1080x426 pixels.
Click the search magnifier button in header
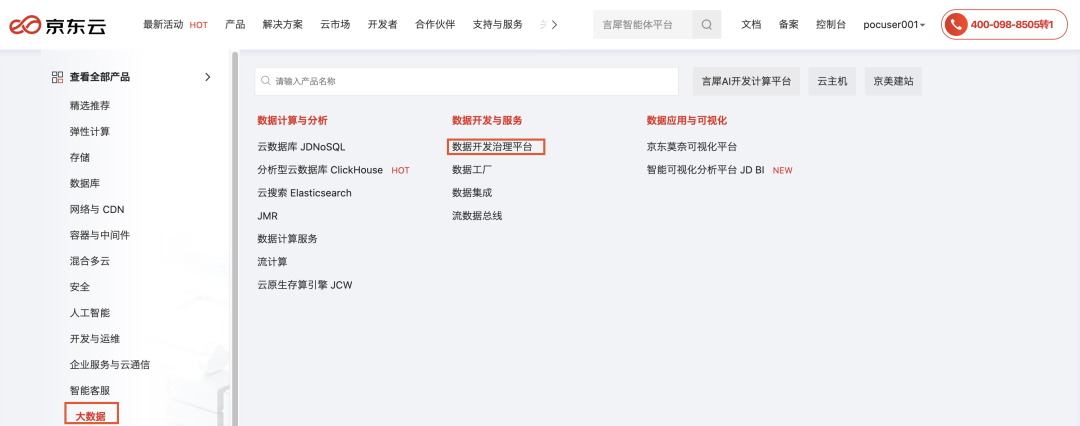[707, 25]
